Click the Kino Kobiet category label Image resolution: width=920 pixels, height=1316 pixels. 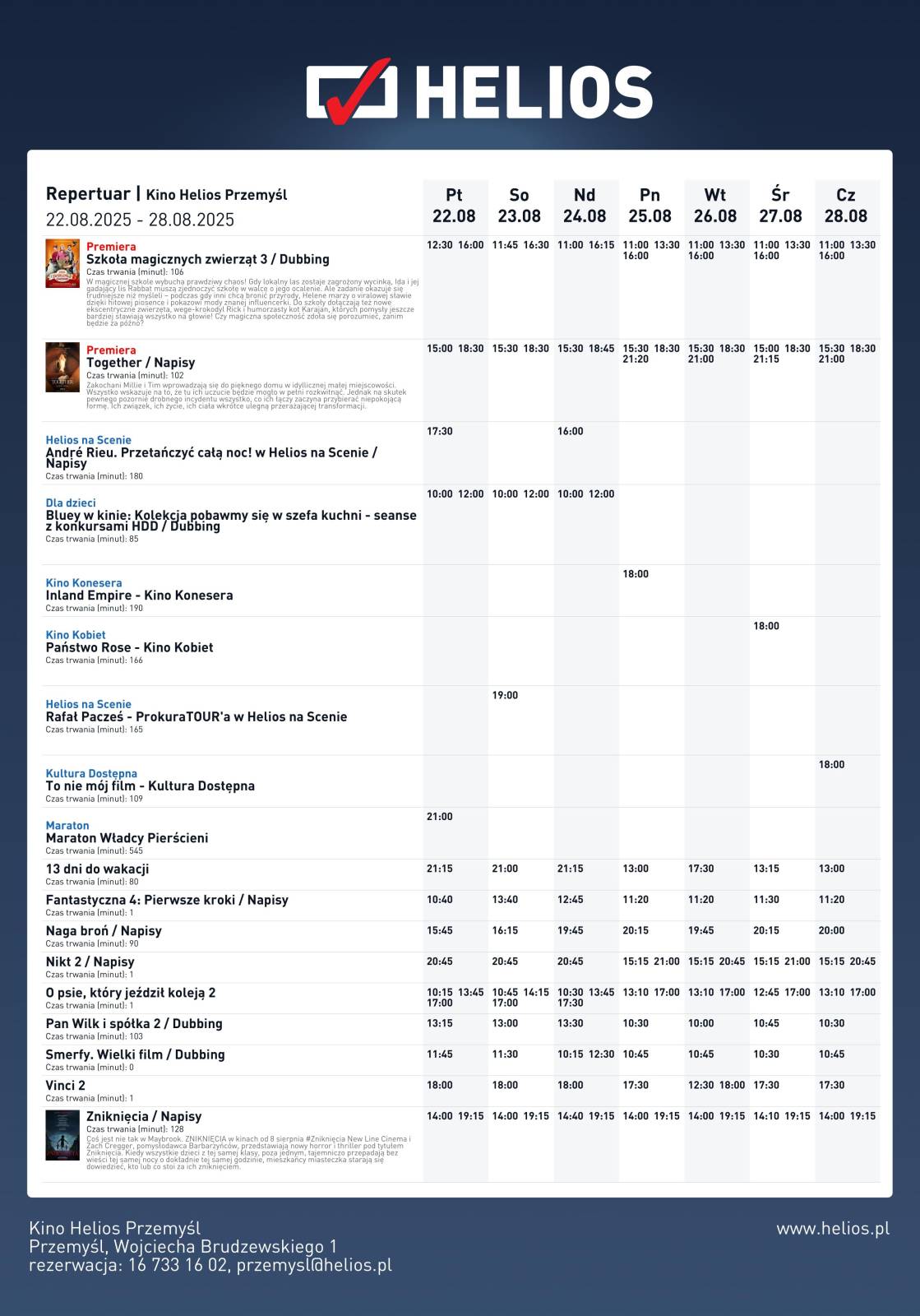[76, 635]
